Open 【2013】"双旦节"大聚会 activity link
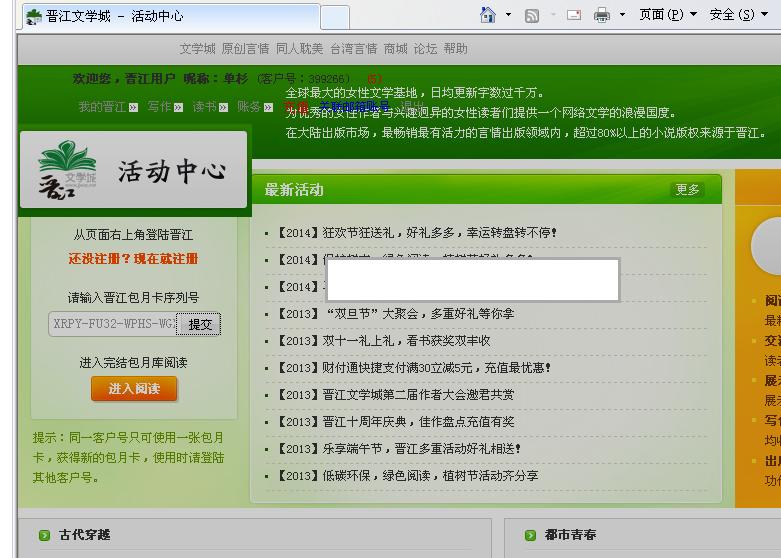Viewport: 781px width, 558px height. coord(393,314)
